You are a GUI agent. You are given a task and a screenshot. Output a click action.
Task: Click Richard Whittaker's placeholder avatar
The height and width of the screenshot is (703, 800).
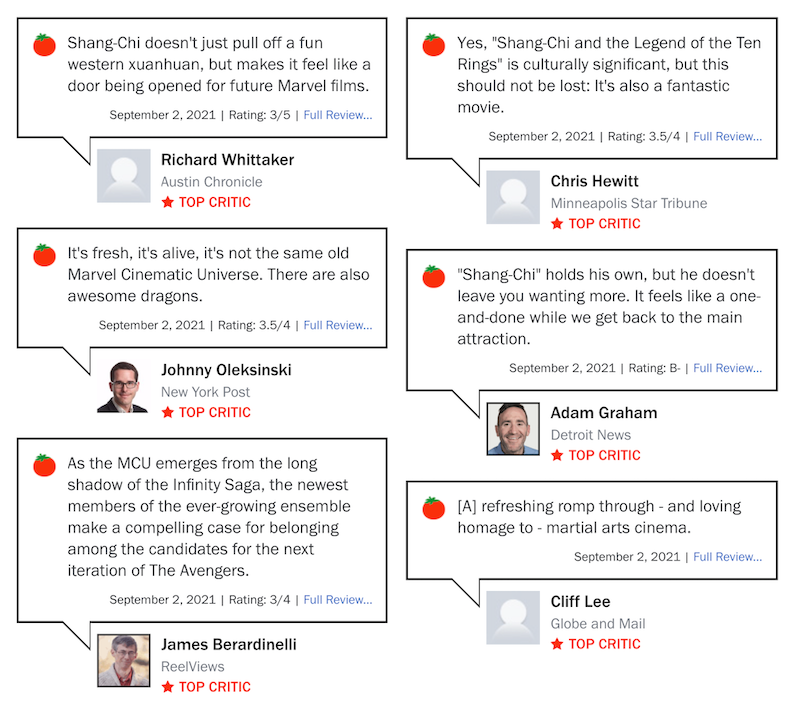tap(123, 175)
